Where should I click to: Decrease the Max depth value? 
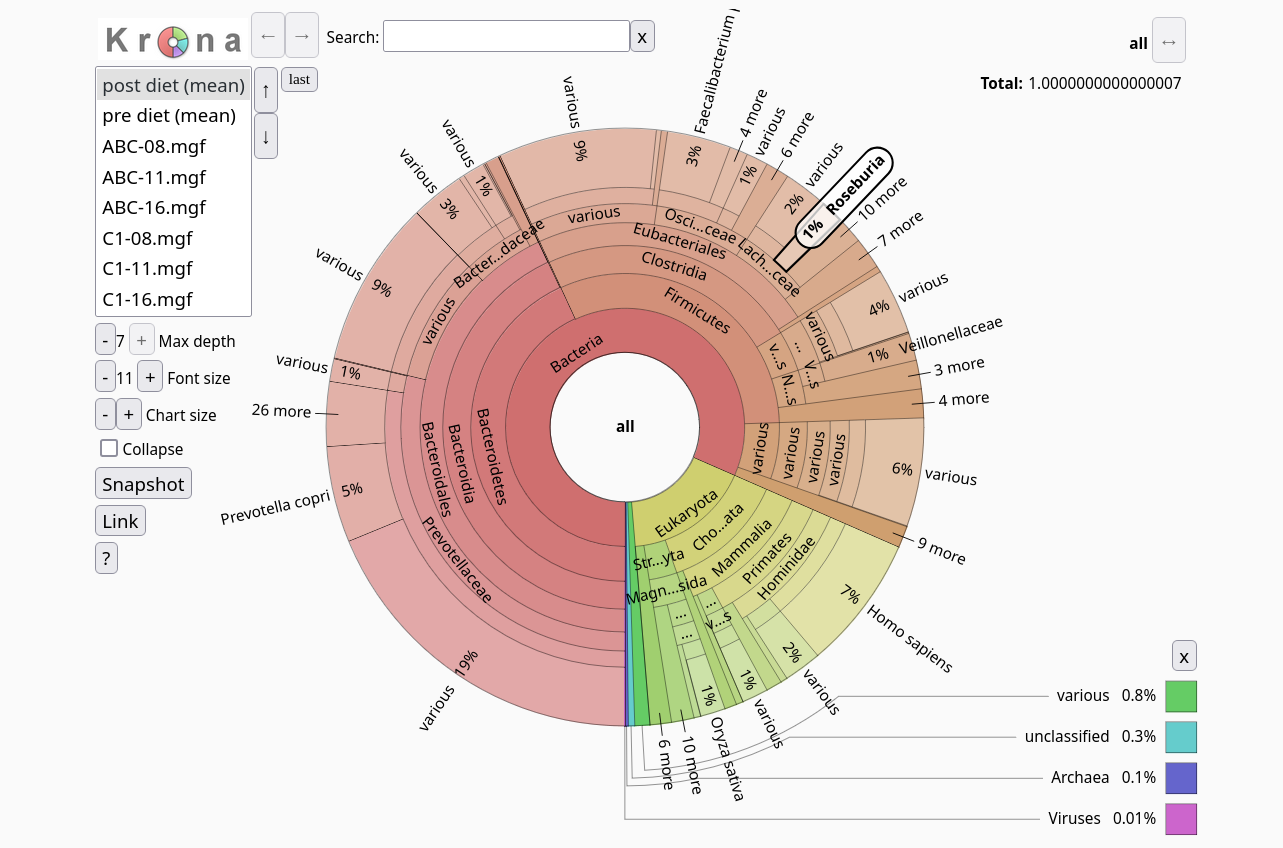click(x=105, y=340)
